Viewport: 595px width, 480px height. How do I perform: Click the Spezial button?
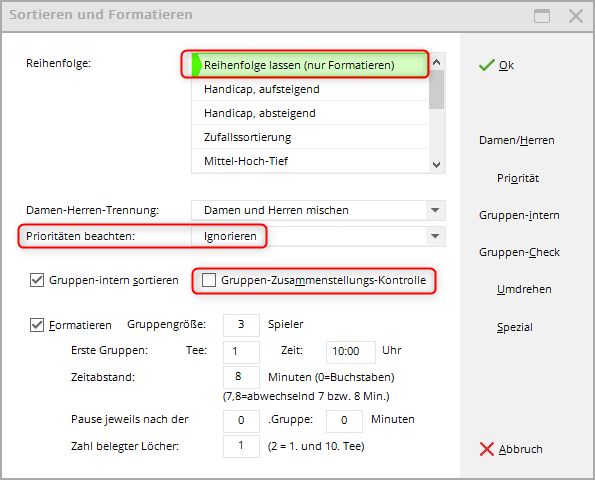click(x=515, y=327)
